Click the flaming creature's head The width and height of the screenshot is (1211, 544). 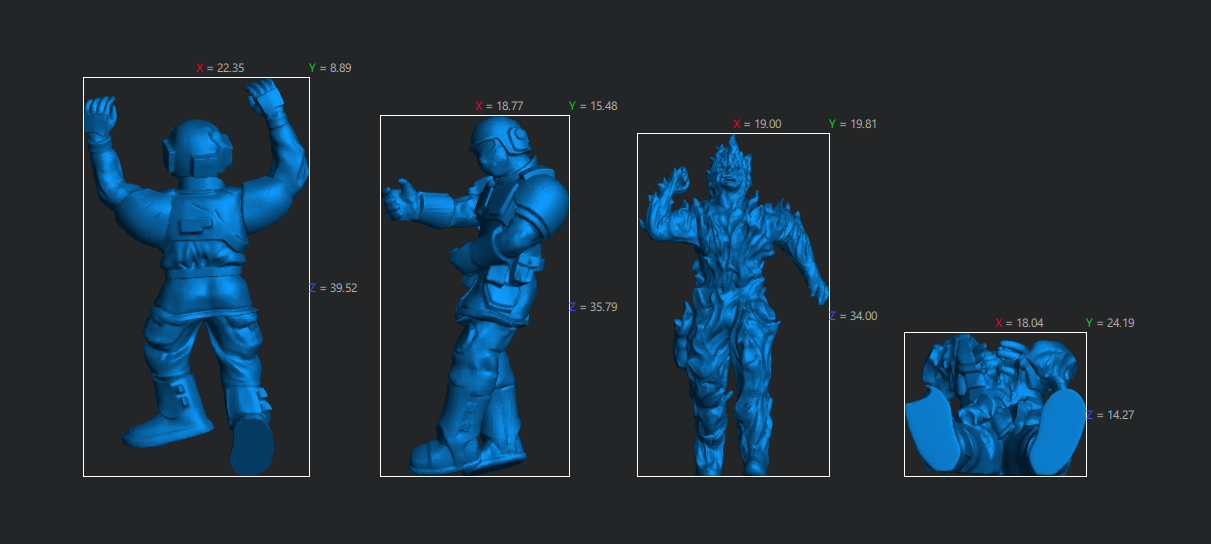(728, 166)
